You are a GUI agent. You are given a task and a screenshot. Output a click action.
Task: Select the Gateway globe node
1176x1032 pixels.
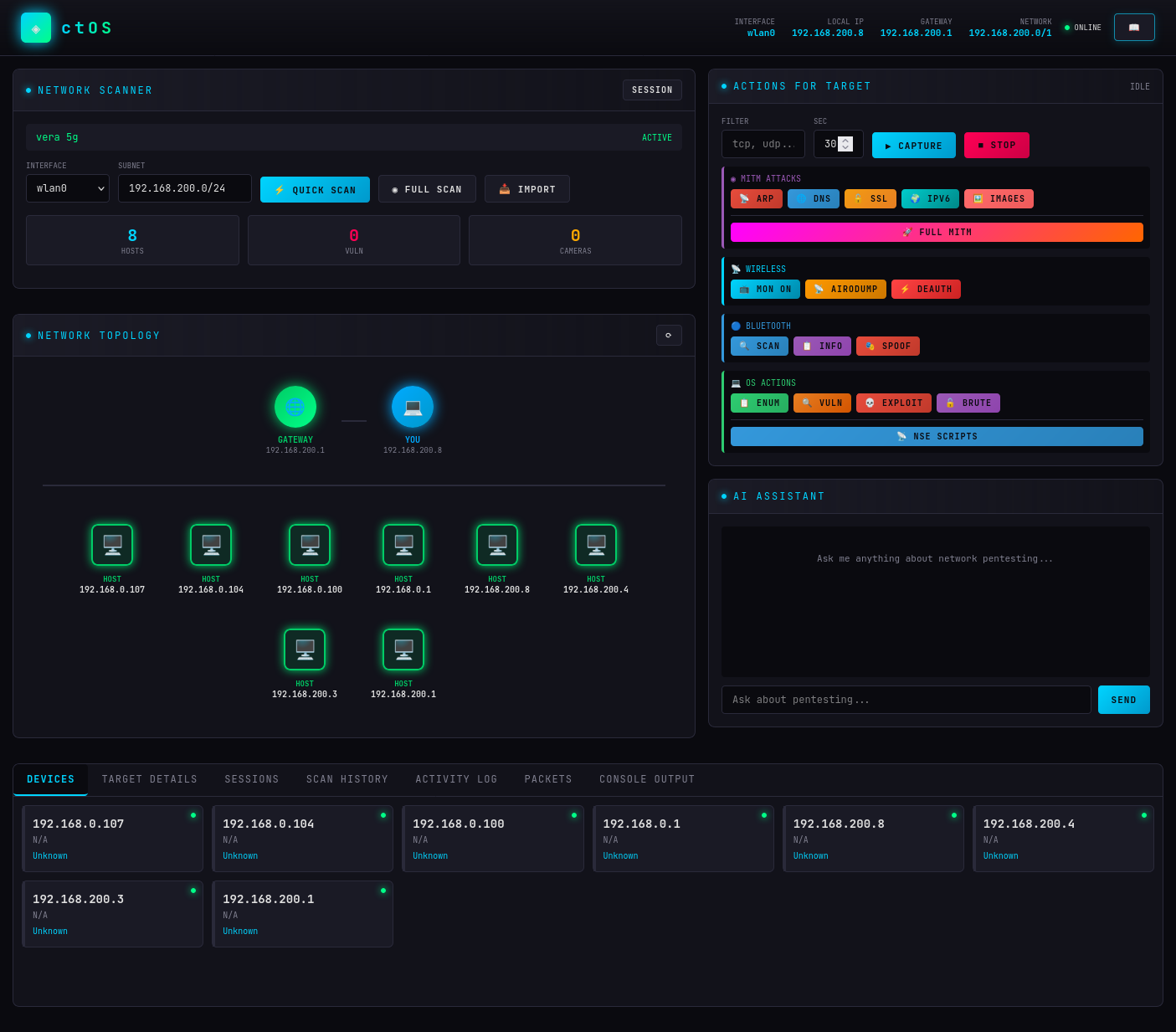[295, 407]
